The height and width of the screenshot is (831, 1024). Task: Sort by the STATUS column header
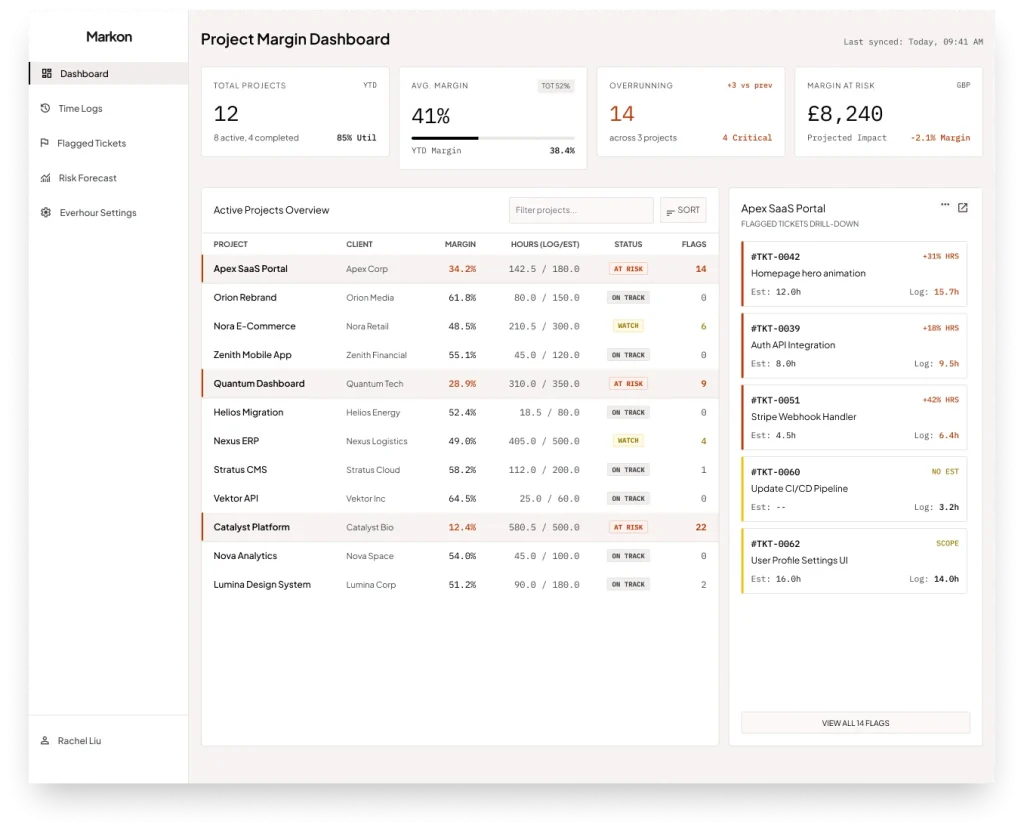628,244
